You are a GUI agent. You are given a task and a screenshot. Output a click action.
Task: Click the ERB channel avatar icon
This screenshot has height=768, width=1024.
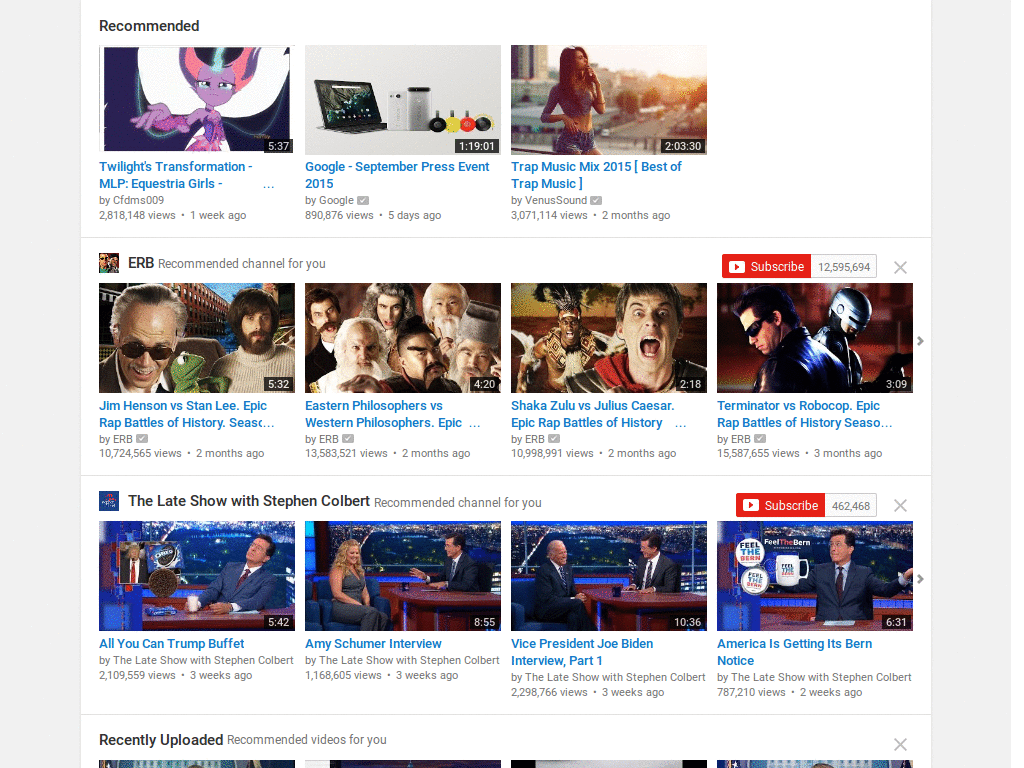point(108,263)
